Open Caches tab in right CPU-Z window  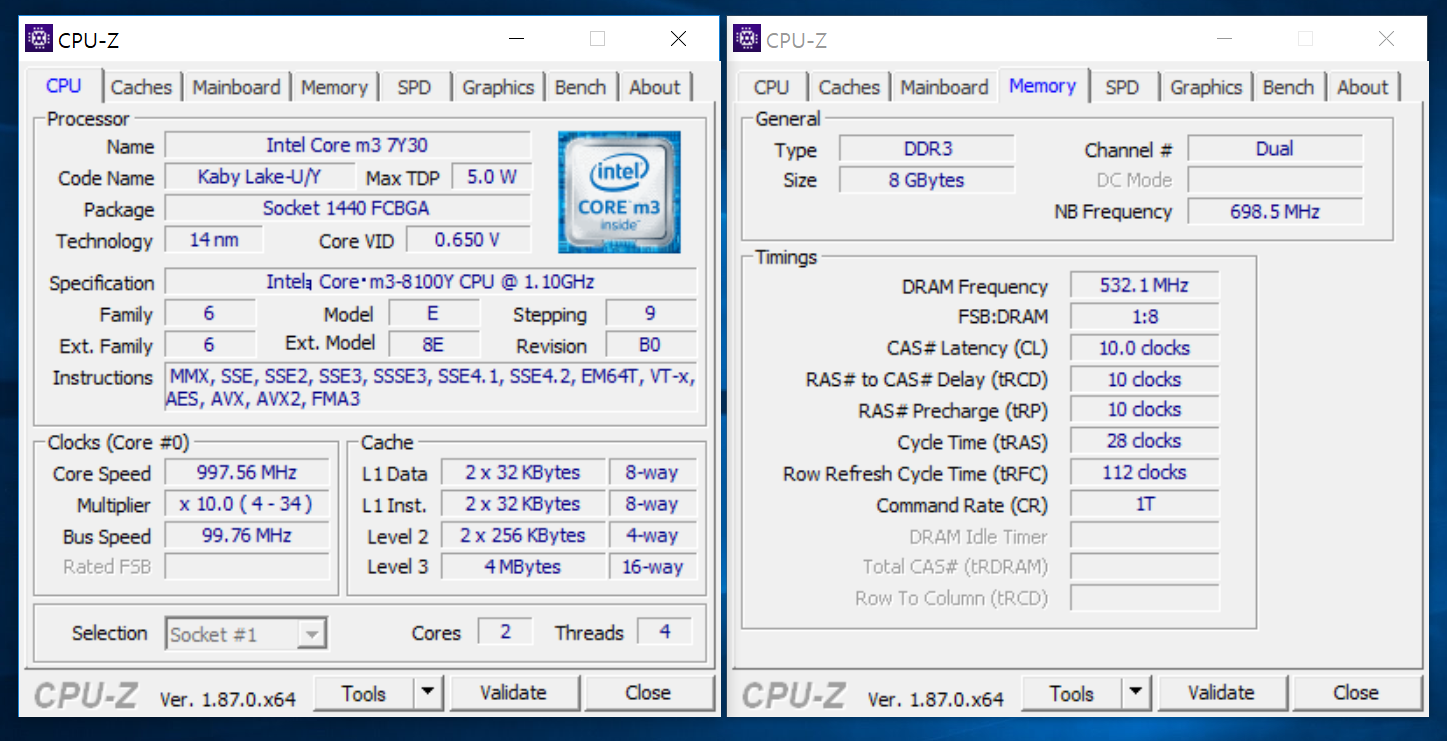pos(849,87)
